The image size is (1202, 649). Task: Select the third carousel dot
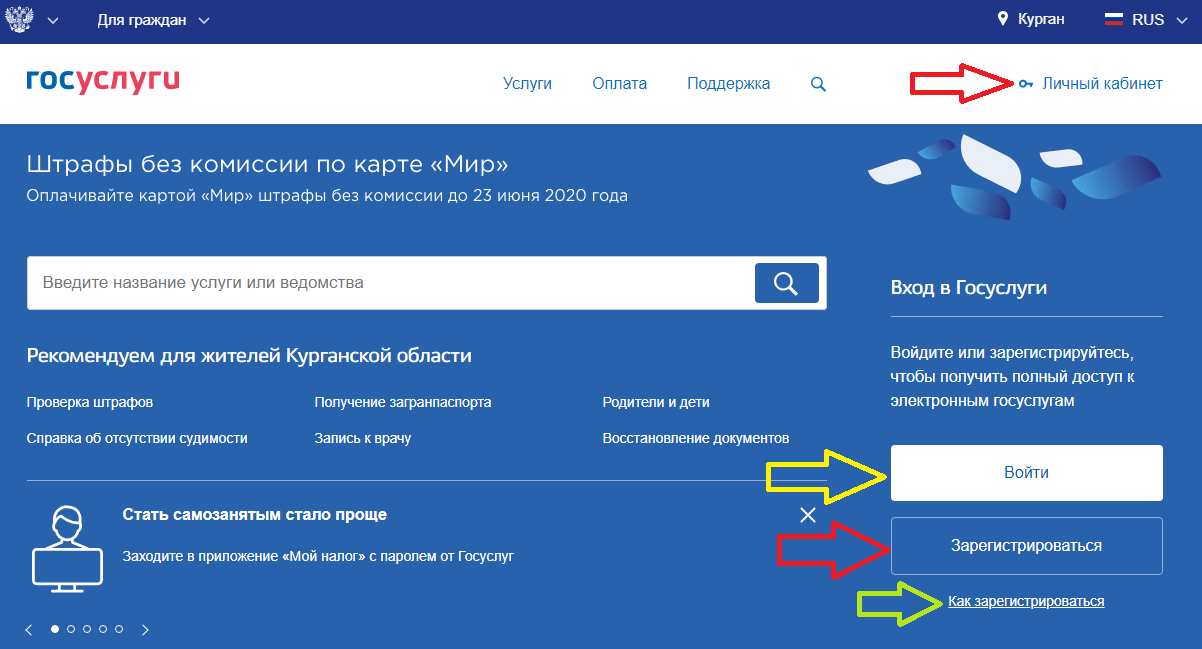point(87,629)
